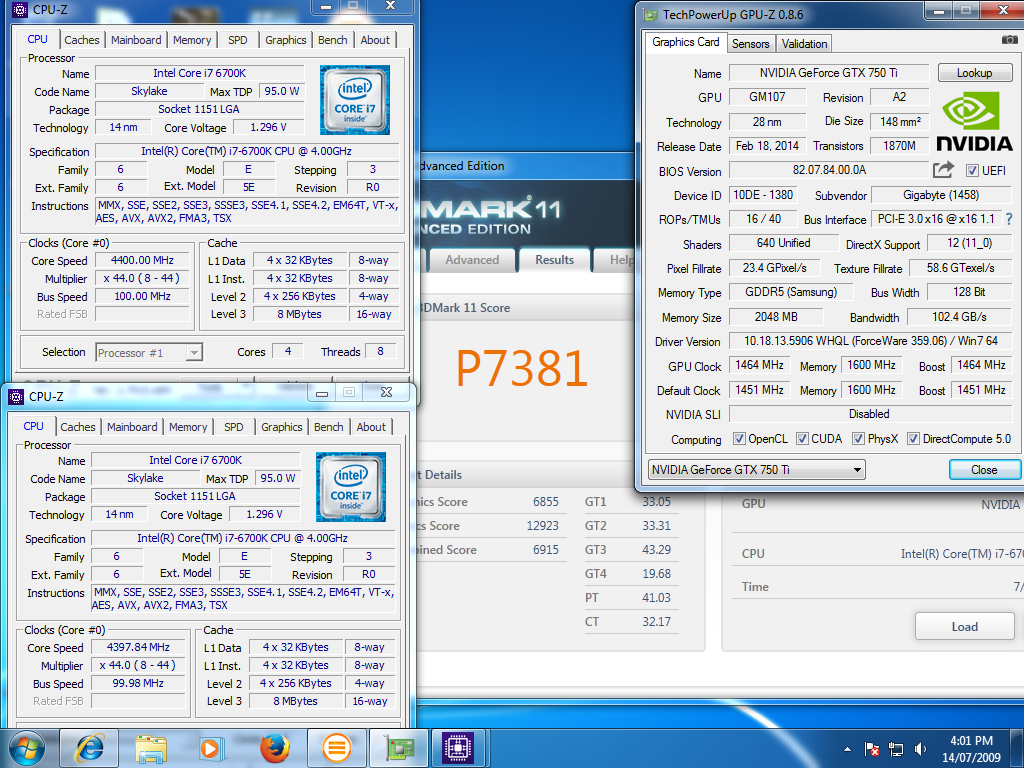Click the volume speaker tray icon

(x=920, y=749)
